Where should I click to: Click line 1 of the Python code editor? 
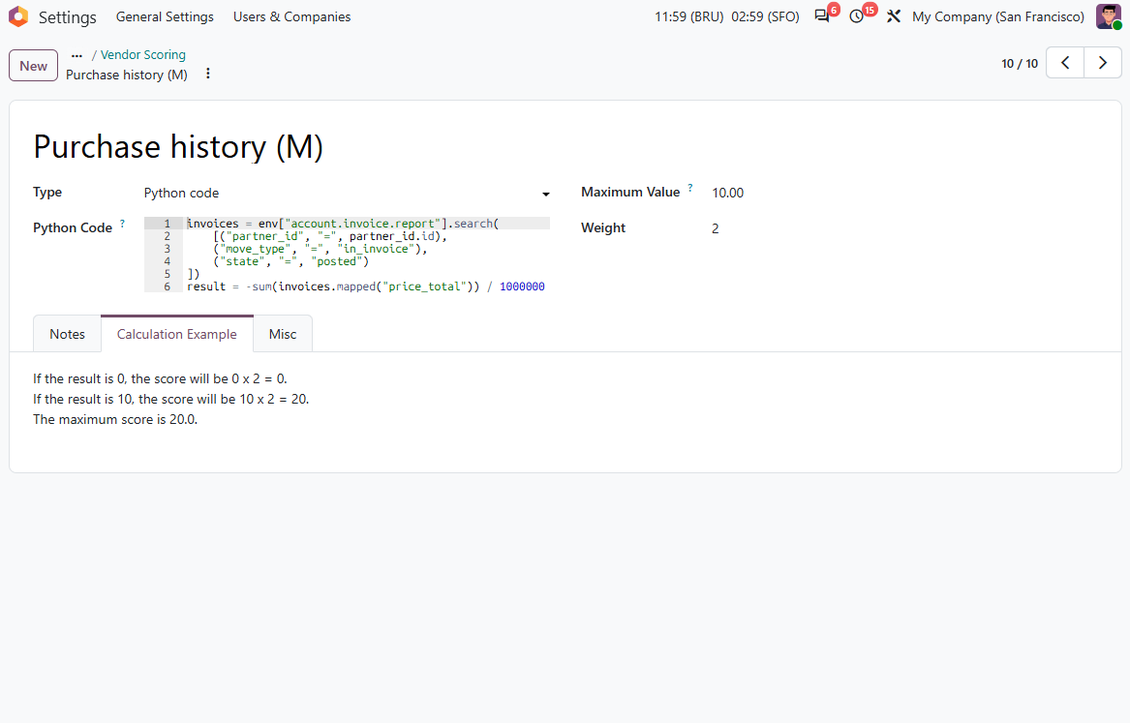[x=368, y=223]
